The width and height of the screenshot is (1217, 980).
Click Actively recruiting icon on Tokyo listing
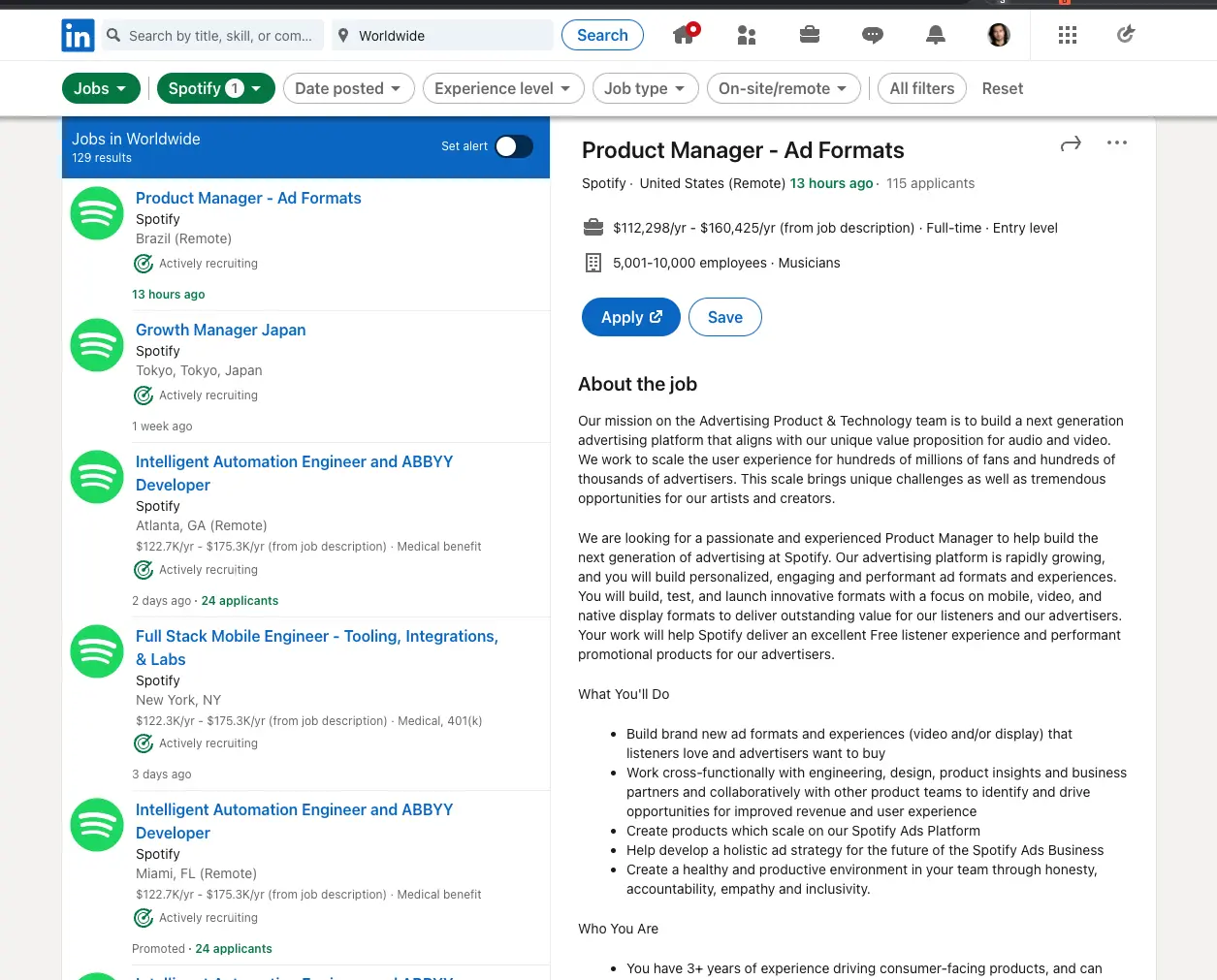coord(144,395)
